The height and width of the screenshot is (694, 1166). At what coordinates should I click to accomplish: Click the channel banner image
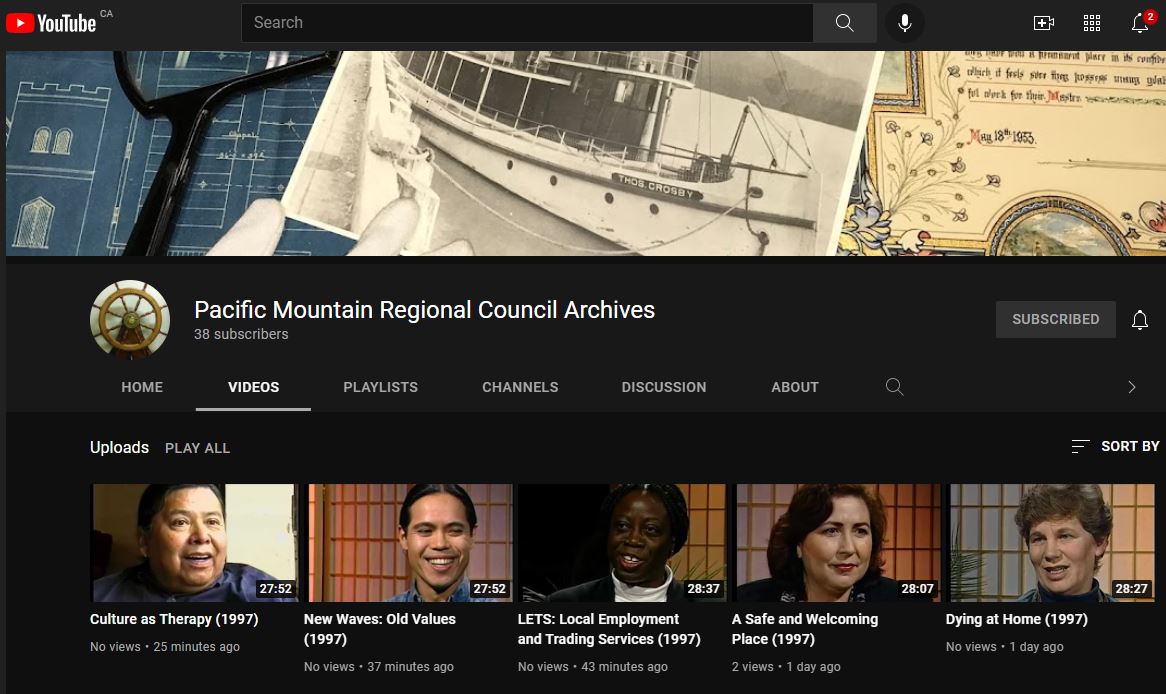(586, 153)
